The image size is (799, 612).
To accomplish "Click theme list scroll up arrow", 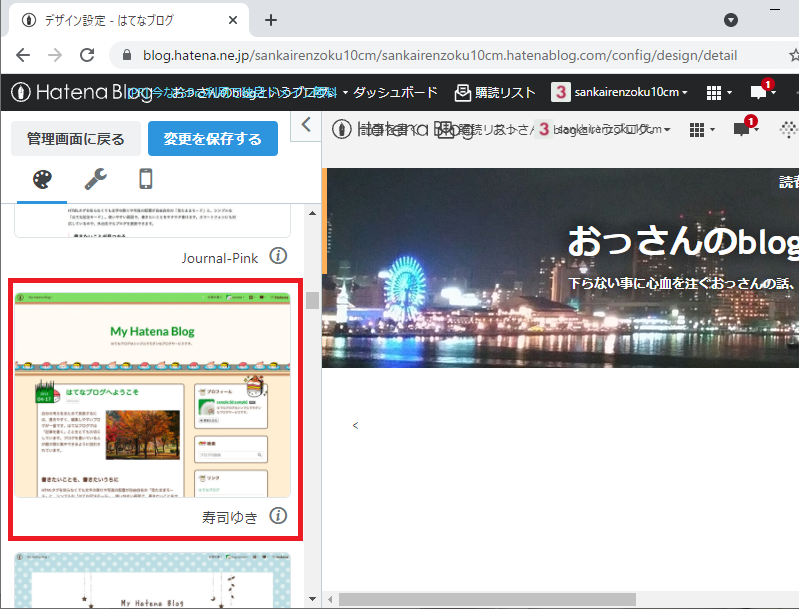I will point(312,213).
